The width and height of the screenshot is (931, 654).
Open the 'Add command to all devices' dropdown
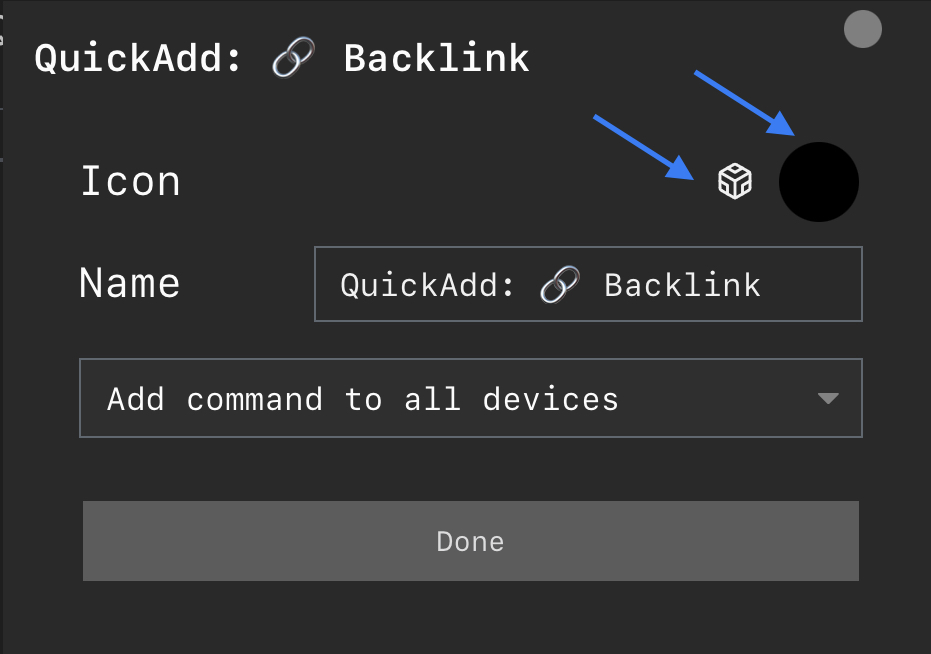coord(470,398)
